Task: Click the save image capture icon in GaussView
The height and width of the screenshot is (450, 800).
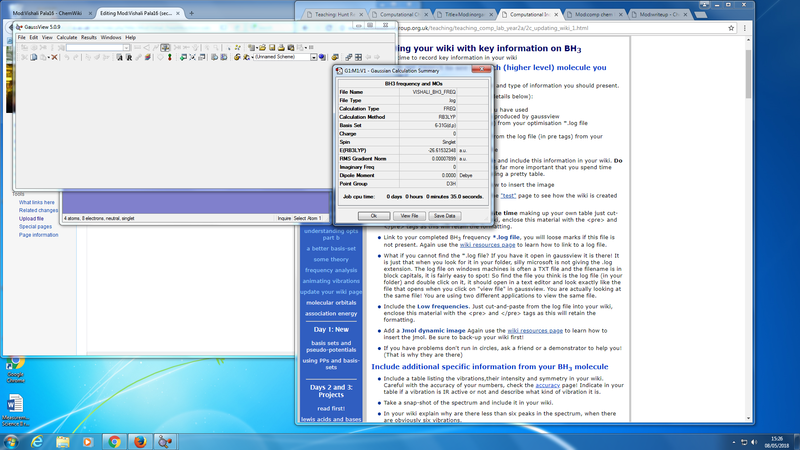Action: pyautogui.click(x=291, y=47)
